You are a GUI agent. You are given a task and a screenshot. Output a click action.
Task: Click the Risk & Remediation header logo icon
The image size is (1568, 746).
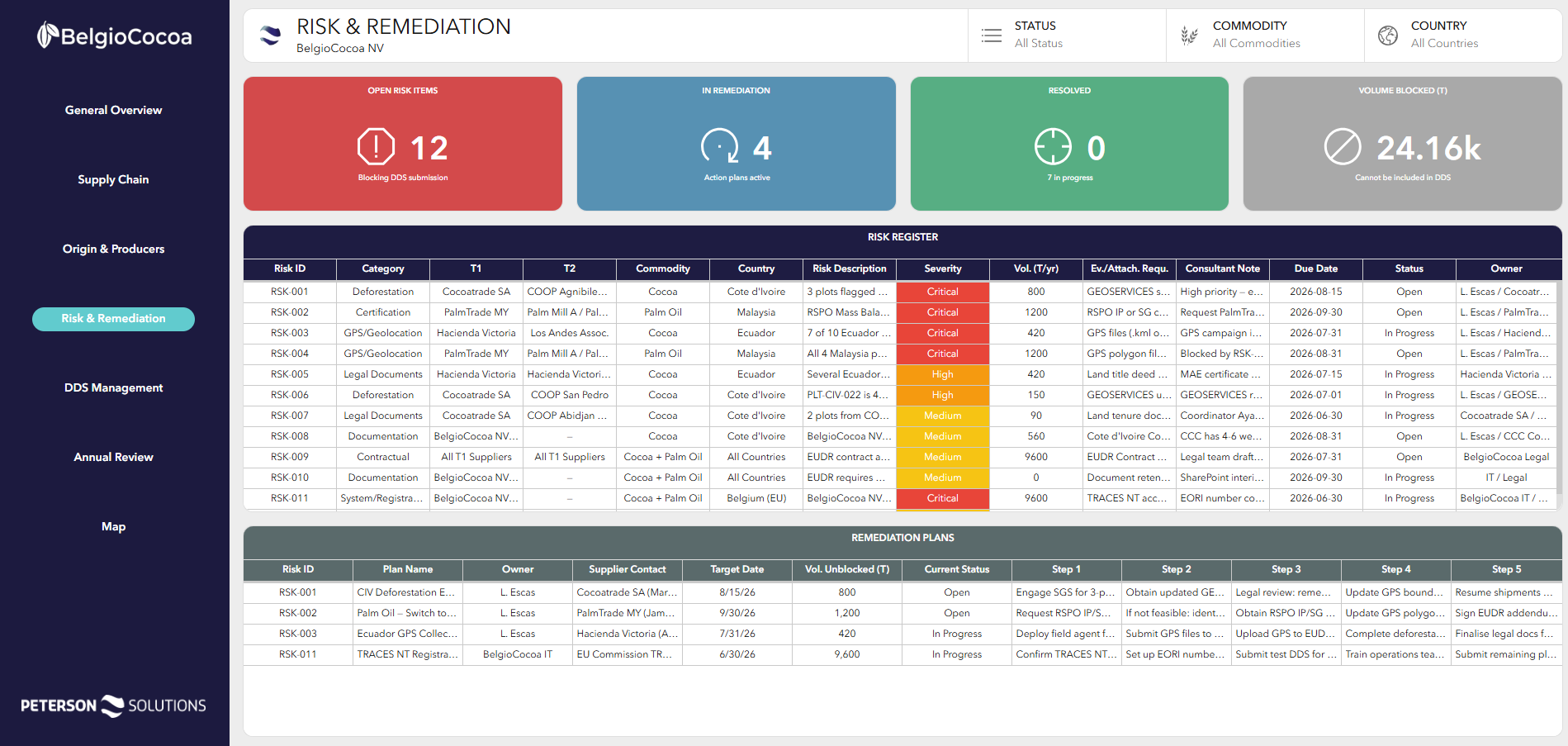270,36
